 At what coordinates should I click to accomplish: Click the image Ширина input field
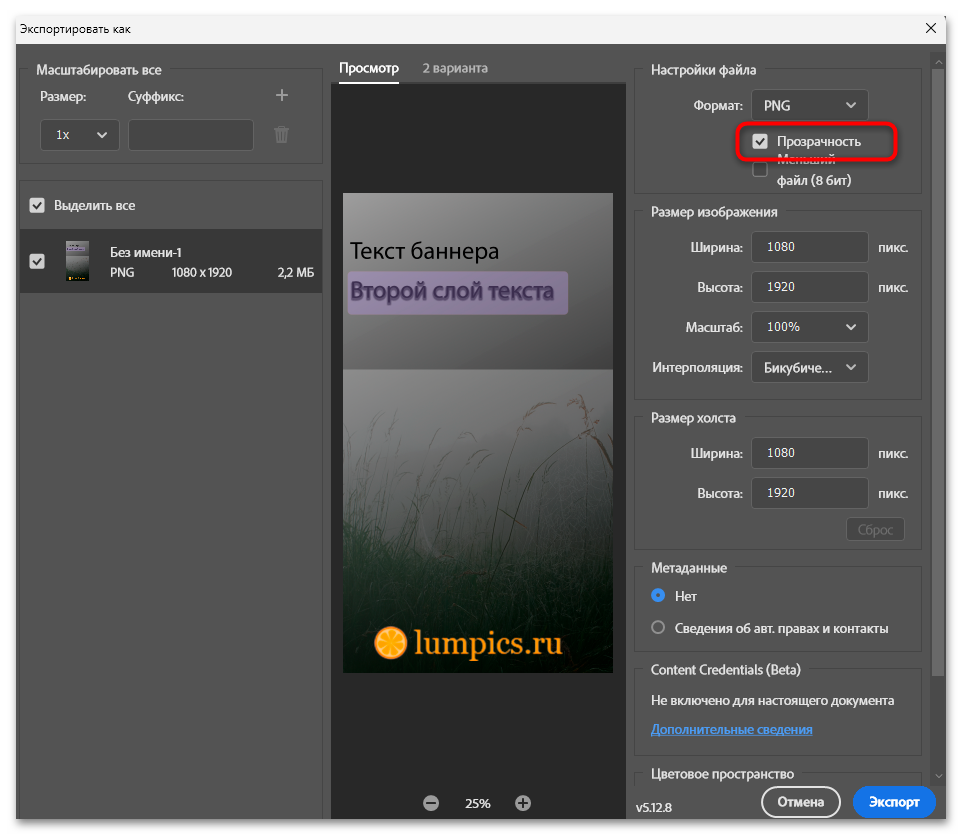[x=809, y=247]
